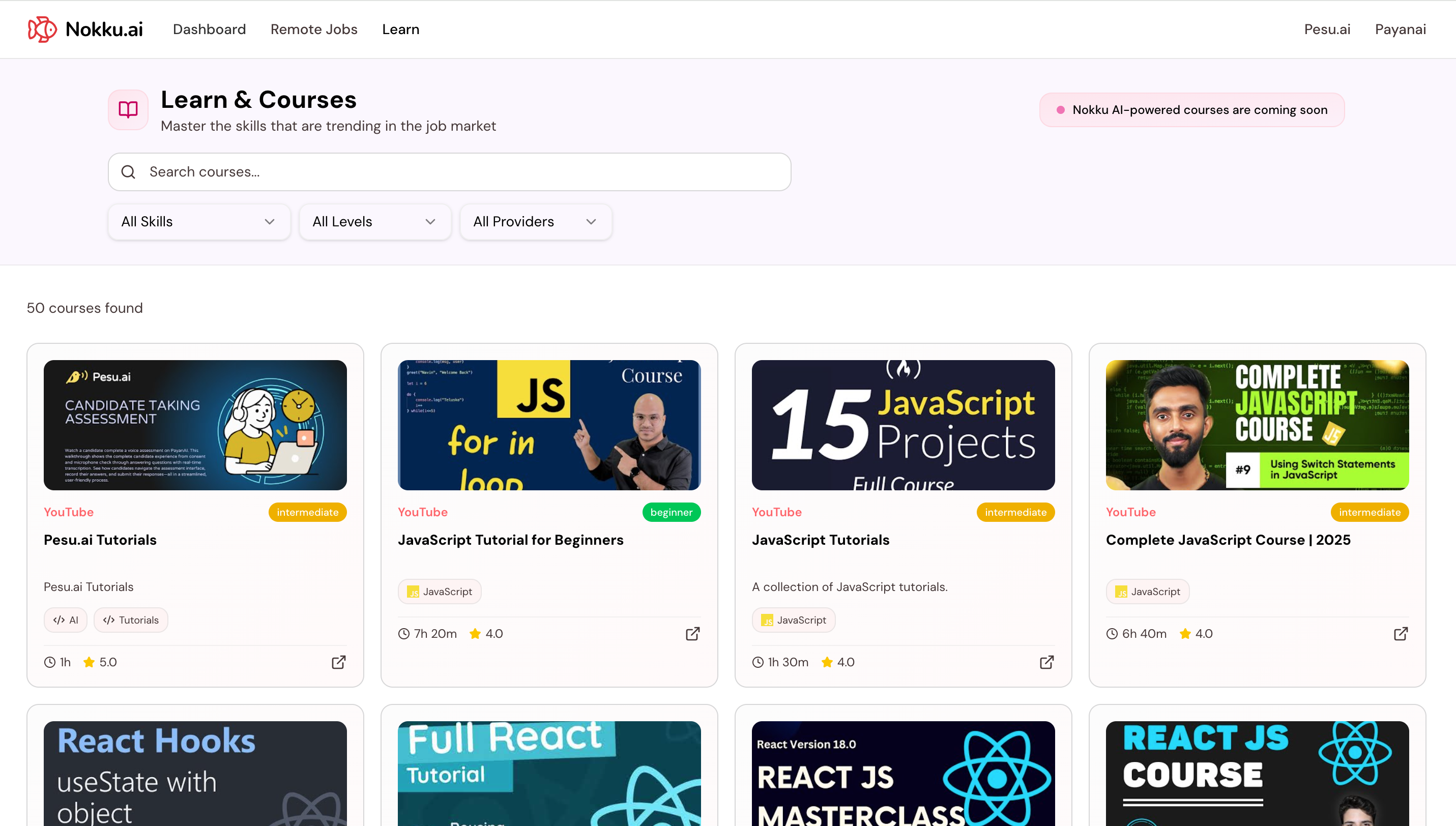Image resolution: width=1456 pixels, height=826 pixels.
Task: Open external link for Complete JavaScript Course 2025
Action: [x=1401, y=634]
